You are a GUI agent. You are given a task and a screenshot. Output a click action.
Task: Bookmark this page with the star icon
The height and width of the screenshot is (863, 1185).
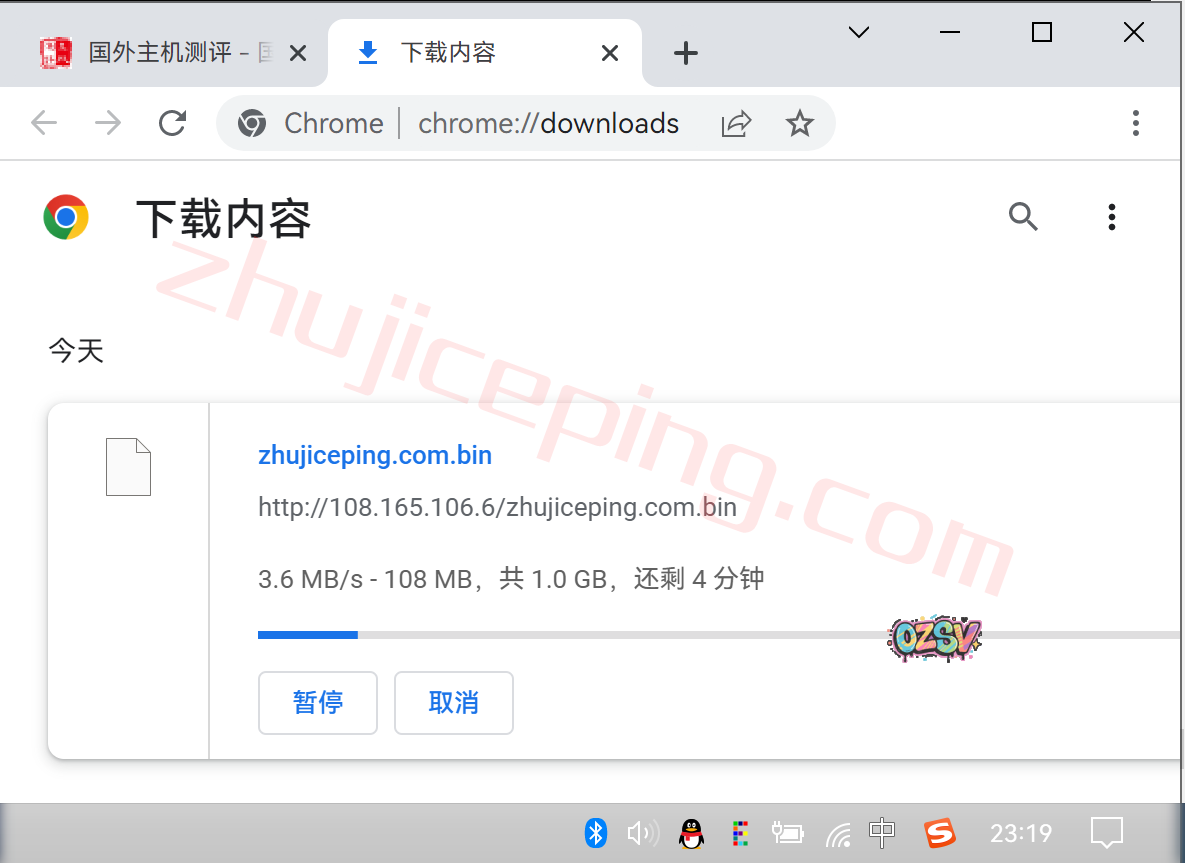coord(799,123)
